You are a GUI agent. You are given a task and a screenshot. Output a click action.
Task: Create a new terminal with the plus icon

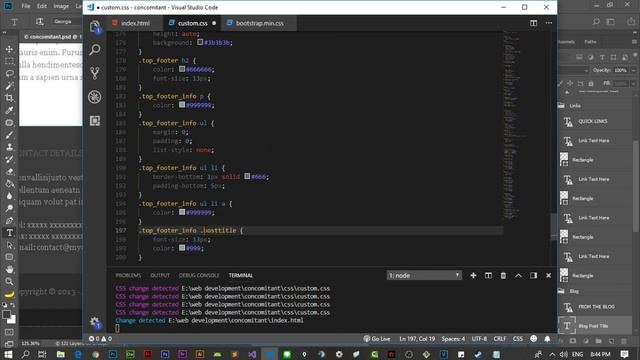click(x=473, y=276)
